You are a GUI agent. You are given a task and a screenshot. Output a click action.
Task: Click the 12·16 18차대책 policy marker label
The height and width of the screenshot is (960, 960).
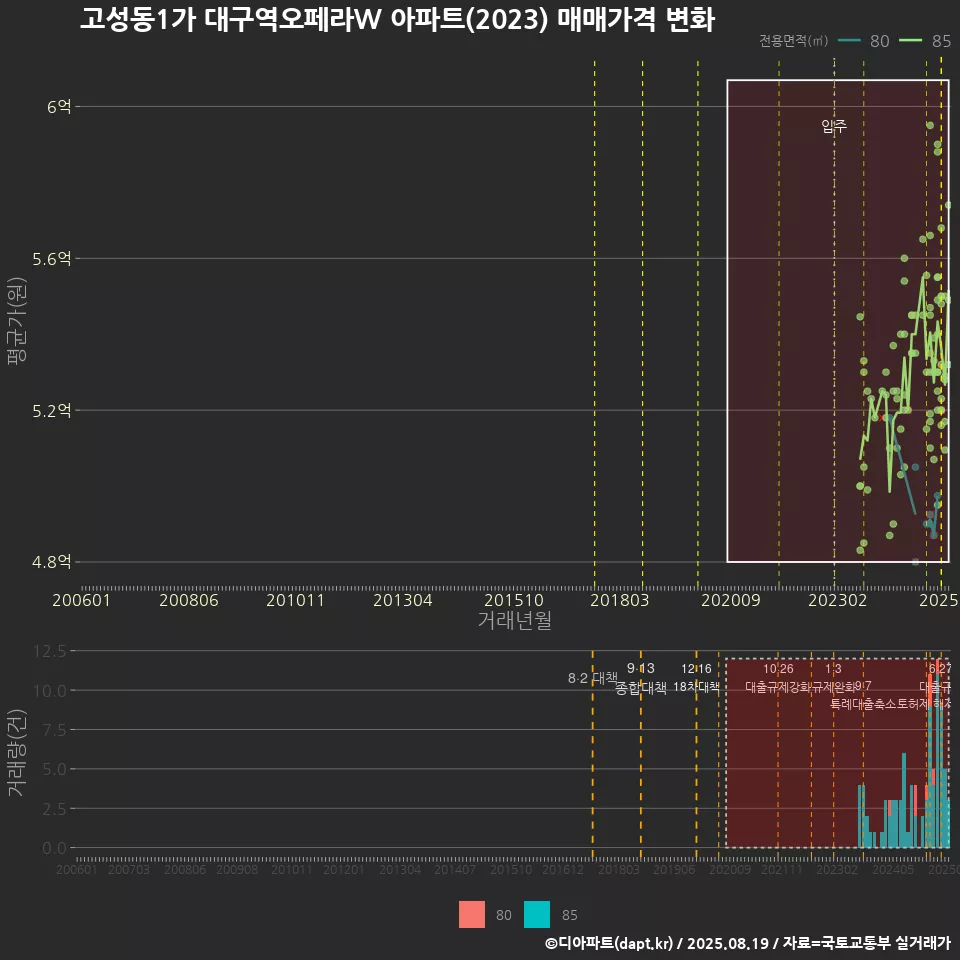pyautogui.click(x=696, y=678)
